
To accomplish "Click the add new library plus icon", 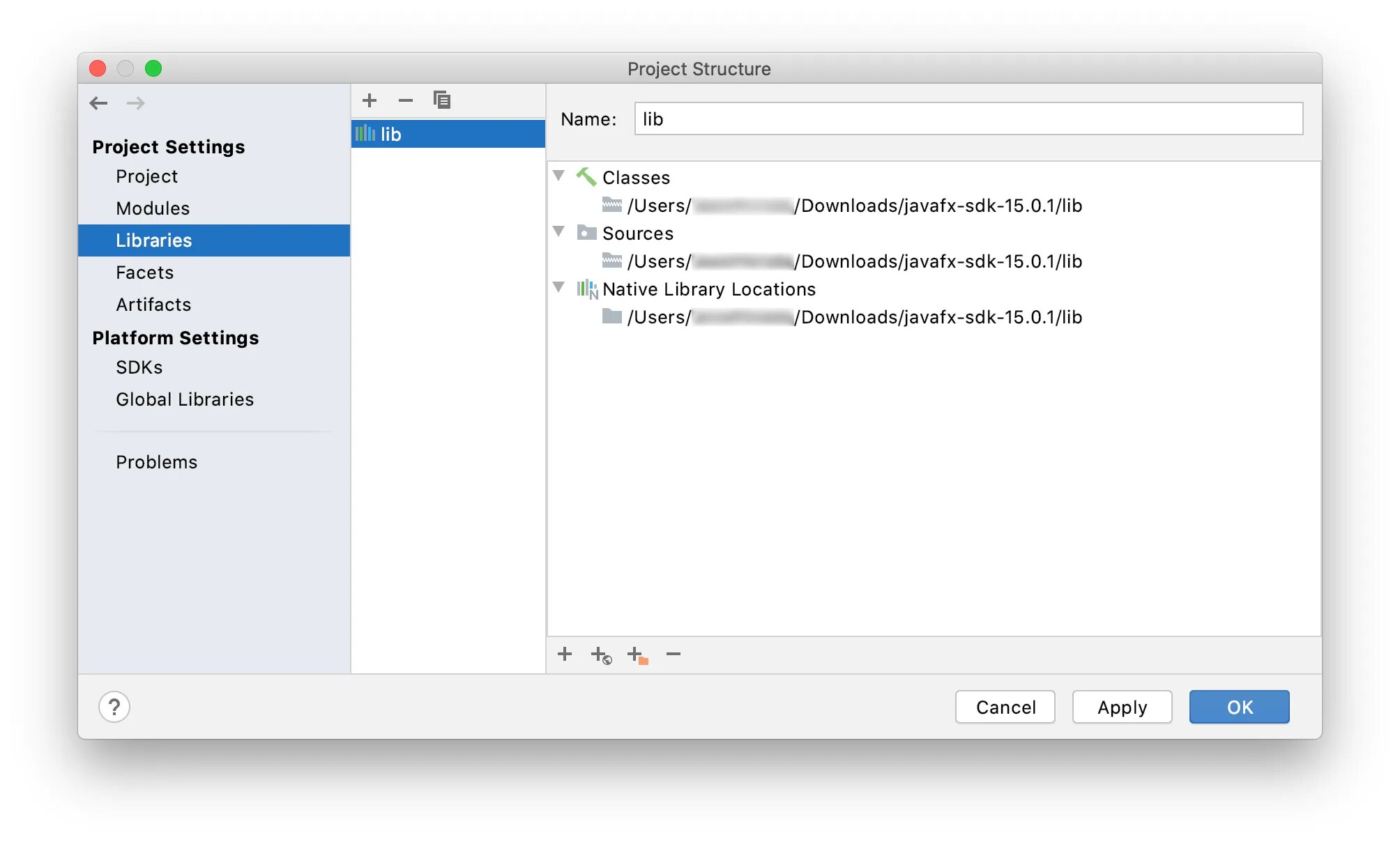I will click(370, 100).
